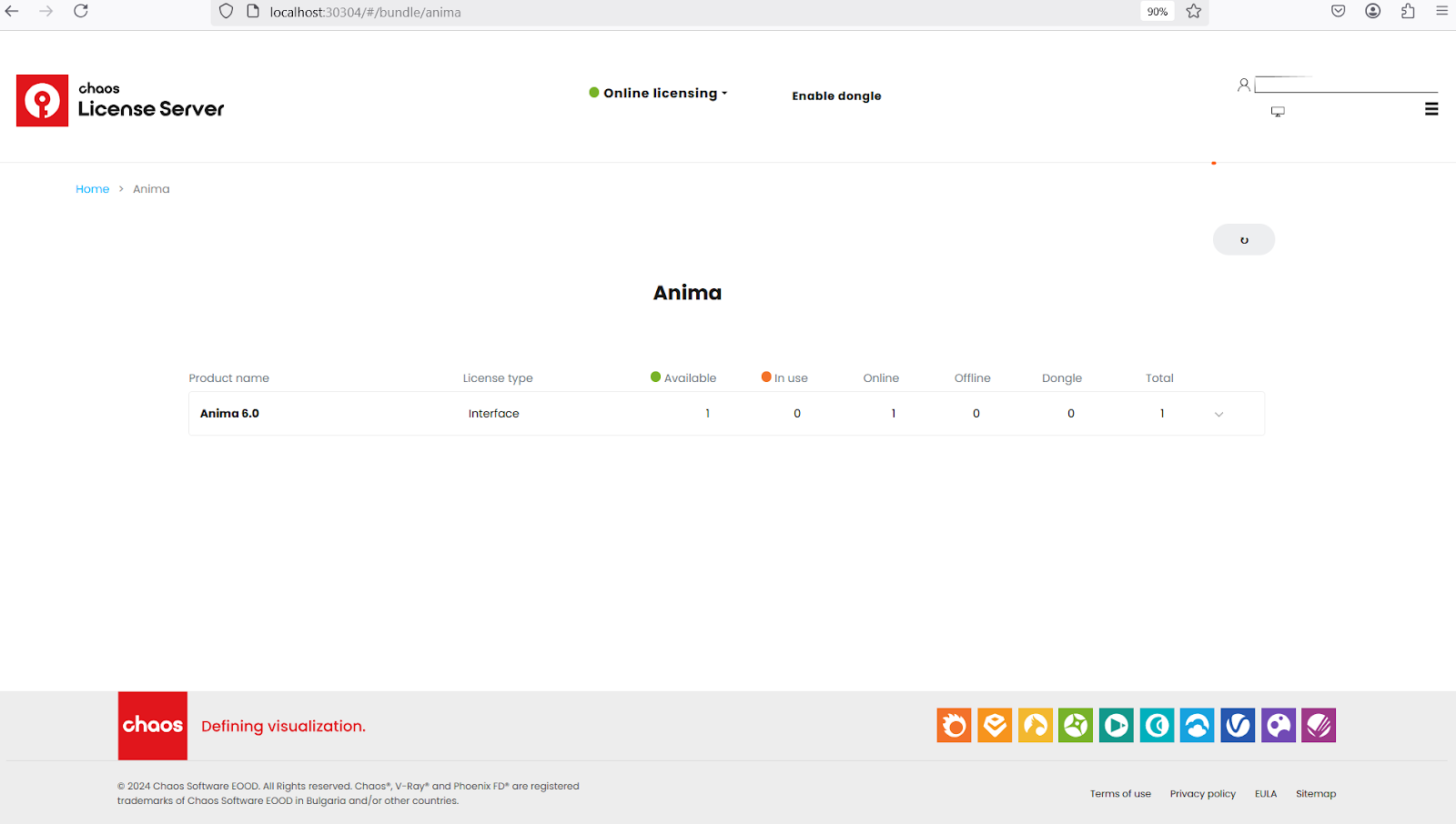1456x824 pixels.
Task: Reload the page with browser refresh button
Action: (x=81, y=12)
